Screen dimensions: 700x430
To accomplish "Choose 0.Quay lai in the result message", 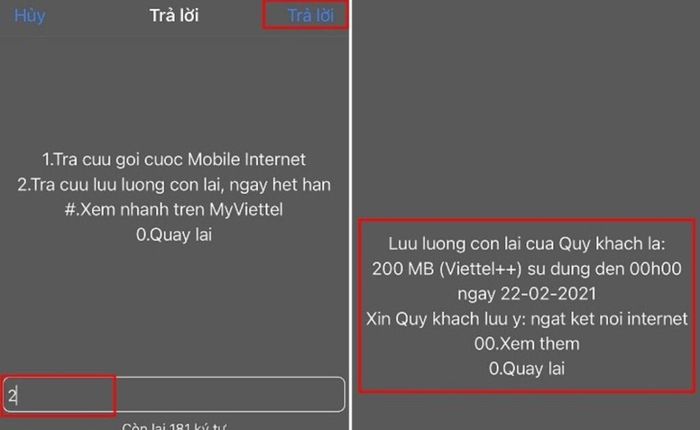I will click(x=527, y=369).
